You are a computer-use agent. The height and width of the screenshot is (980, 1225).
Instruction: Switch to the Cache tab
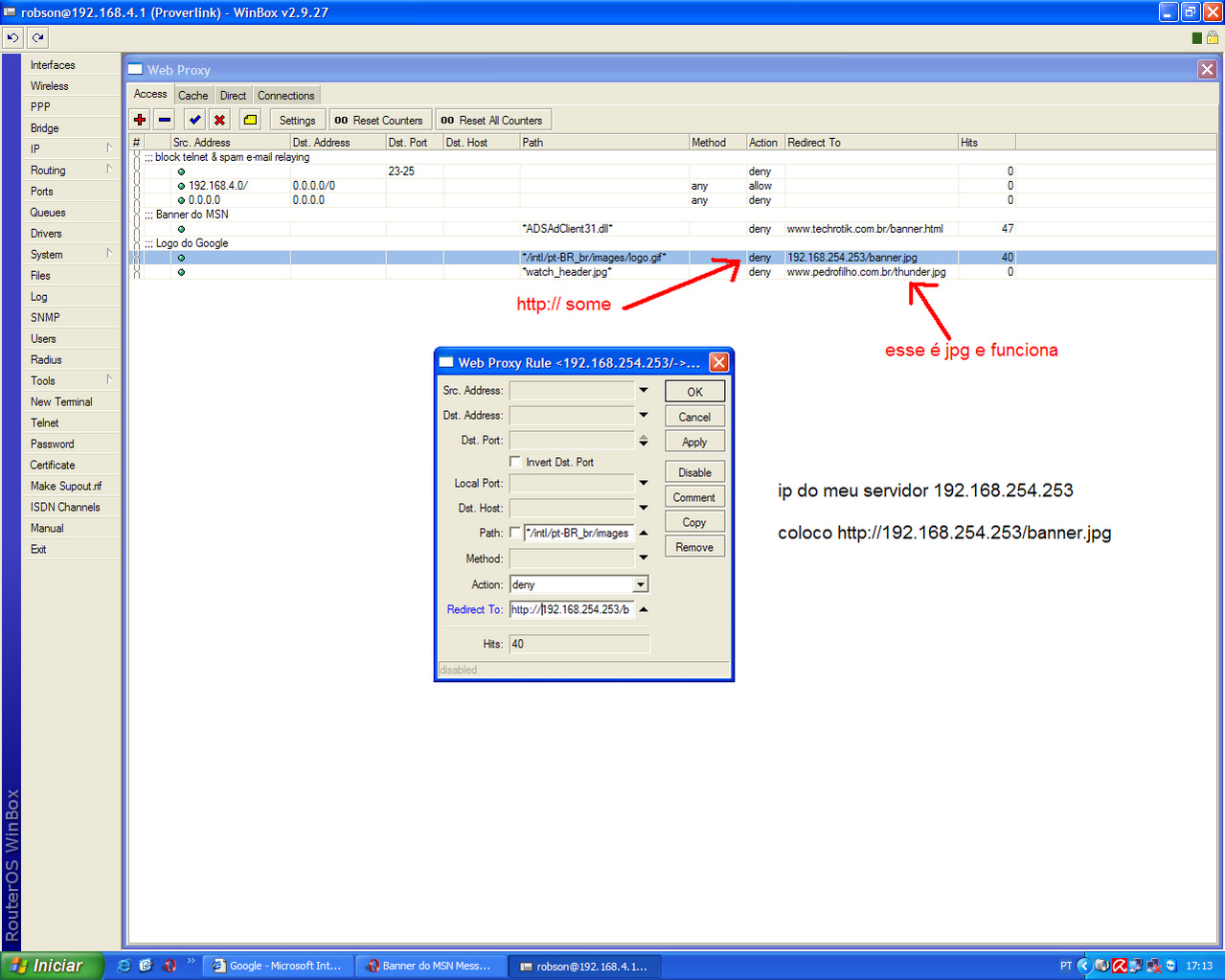[193, 96]
